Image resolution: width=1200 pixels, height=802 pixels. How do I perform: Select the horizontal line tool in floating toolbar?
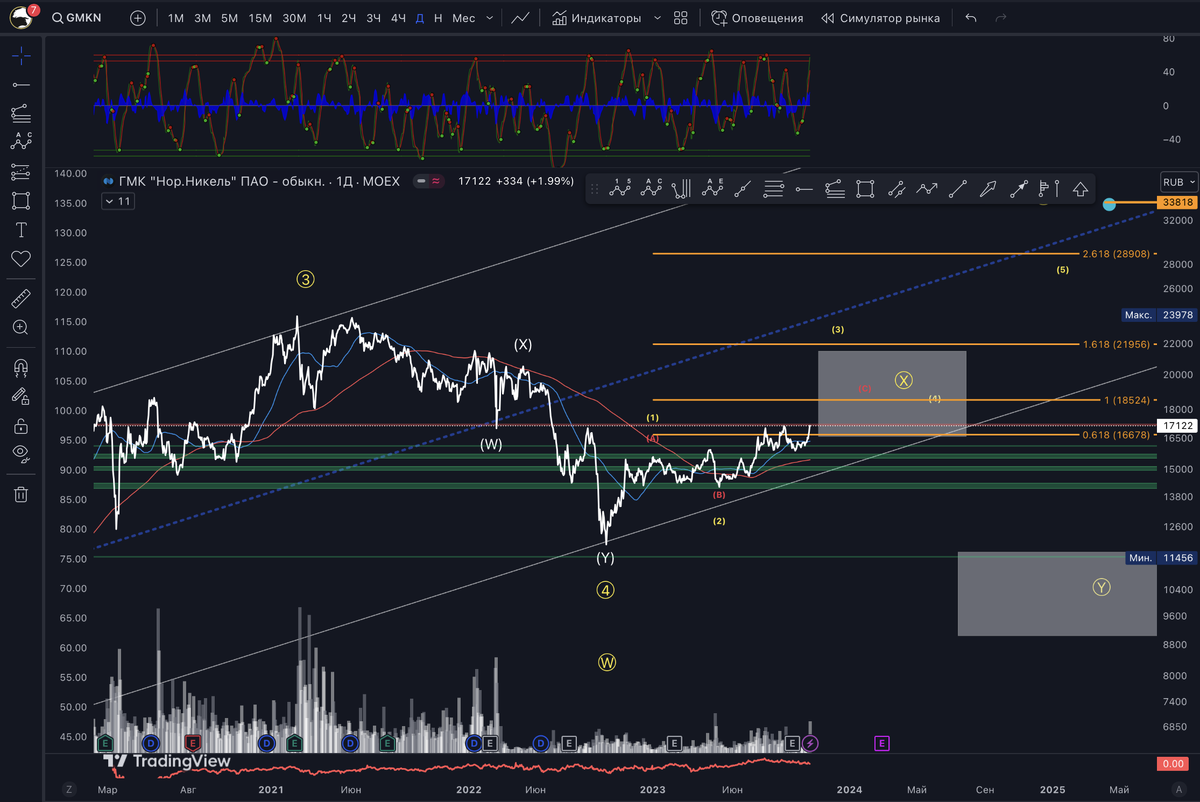coord(804,187)
